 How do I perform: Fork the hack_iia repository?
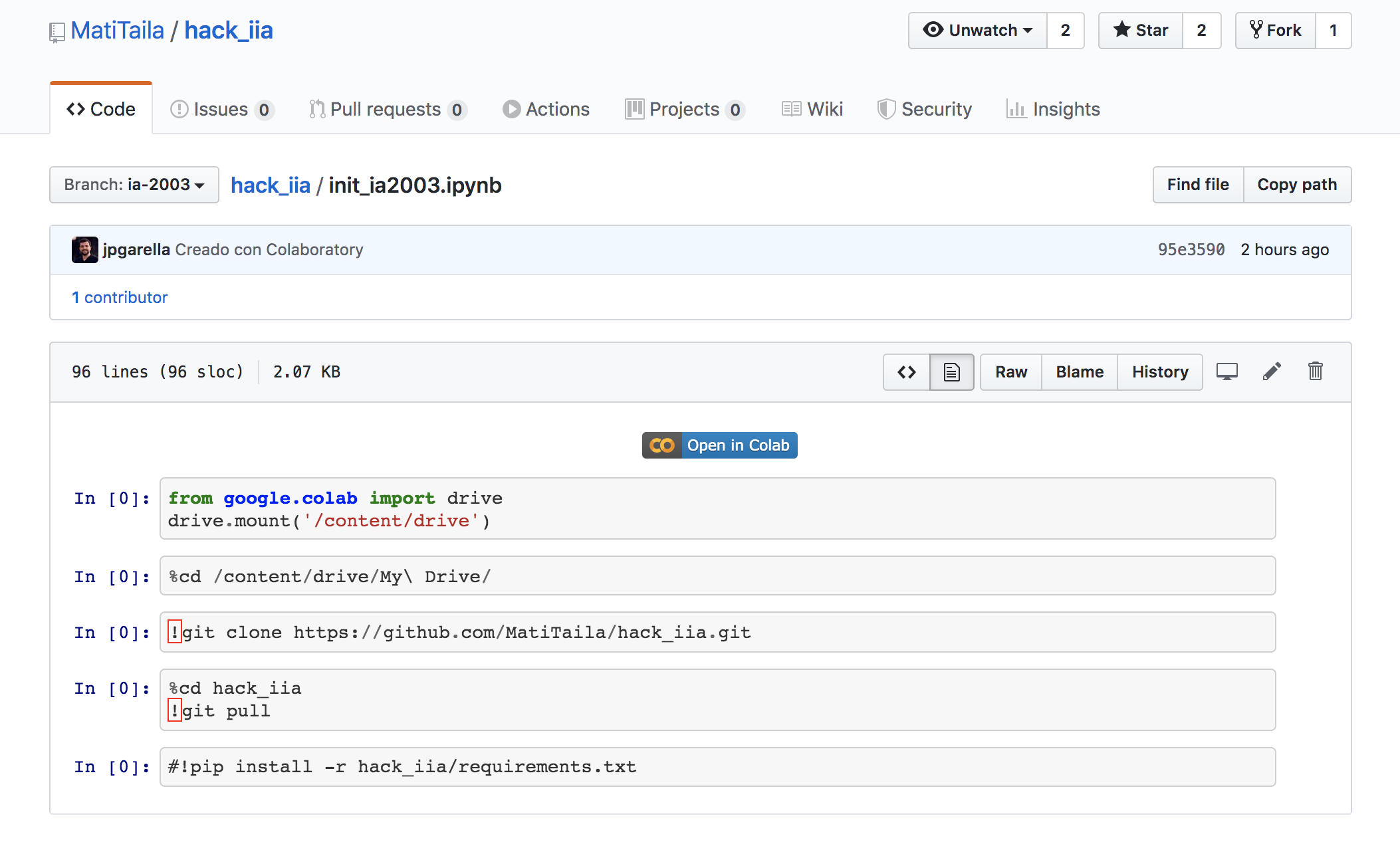1275,31
